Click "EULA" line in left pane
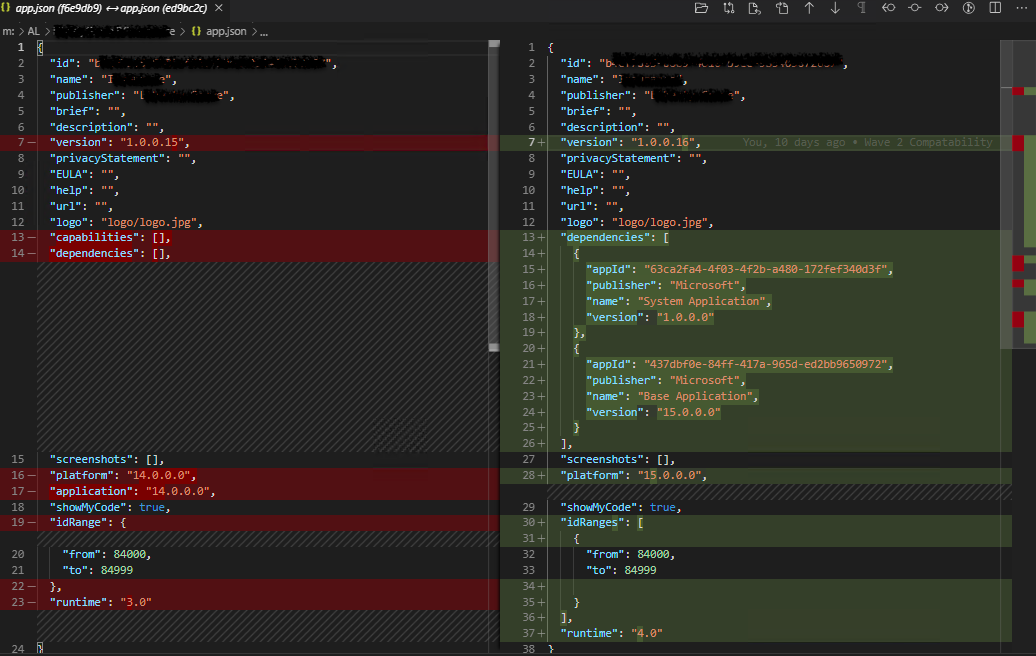 tap(85, 174)
